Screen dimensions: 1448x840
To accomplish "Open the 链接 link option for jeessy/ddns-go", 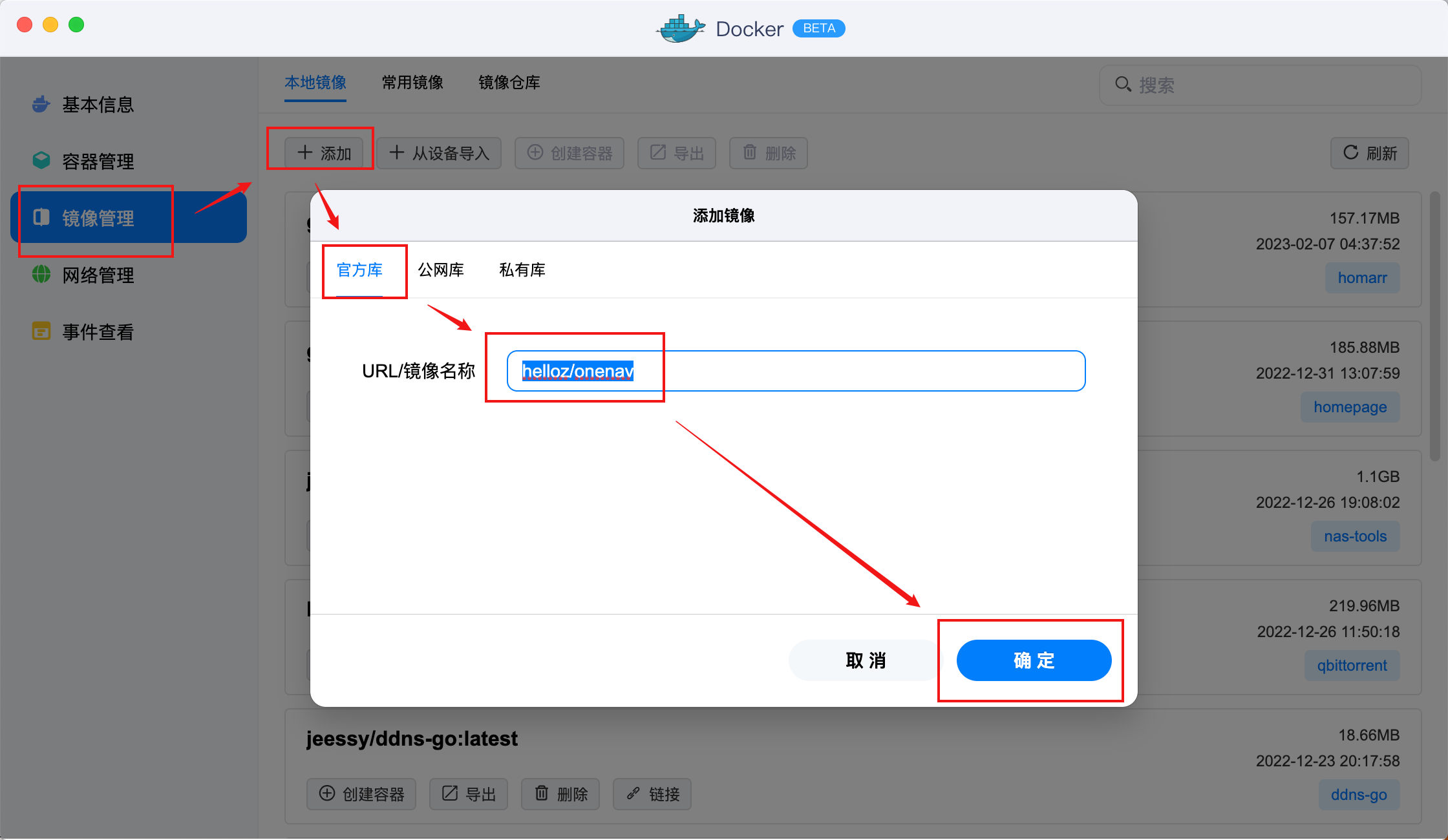I will (x=652, y=793).
